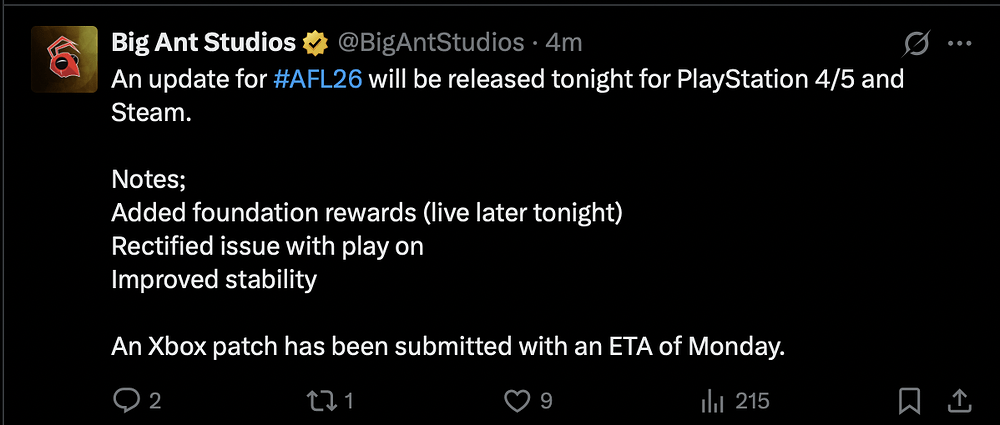Open the post via first text line
1000x425 pixels.
[600, 79]
